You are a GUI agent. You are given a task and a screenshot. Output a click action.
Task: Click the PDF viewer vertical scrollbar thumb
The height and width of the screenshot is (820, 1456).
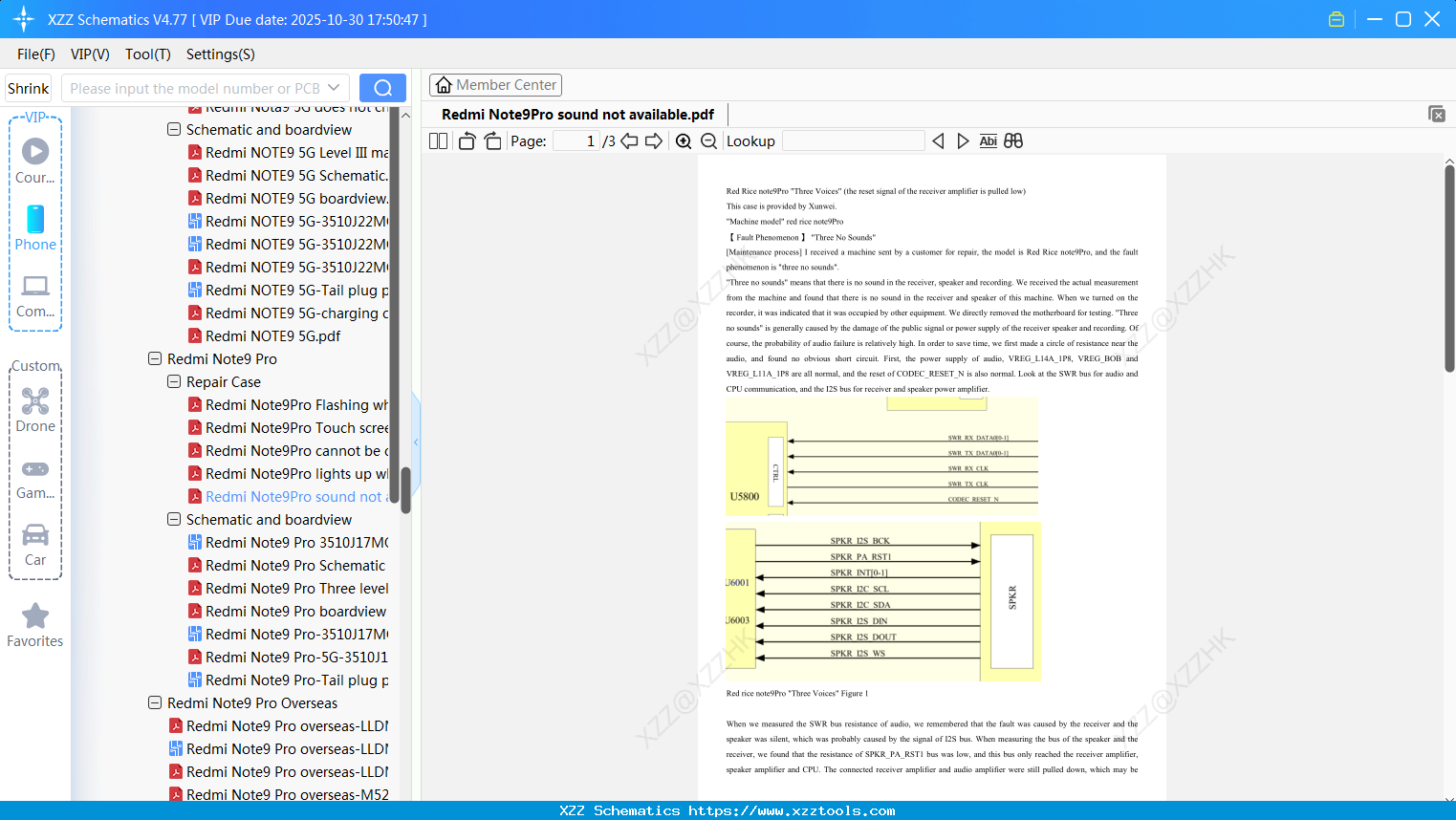tap(1449, 269)
